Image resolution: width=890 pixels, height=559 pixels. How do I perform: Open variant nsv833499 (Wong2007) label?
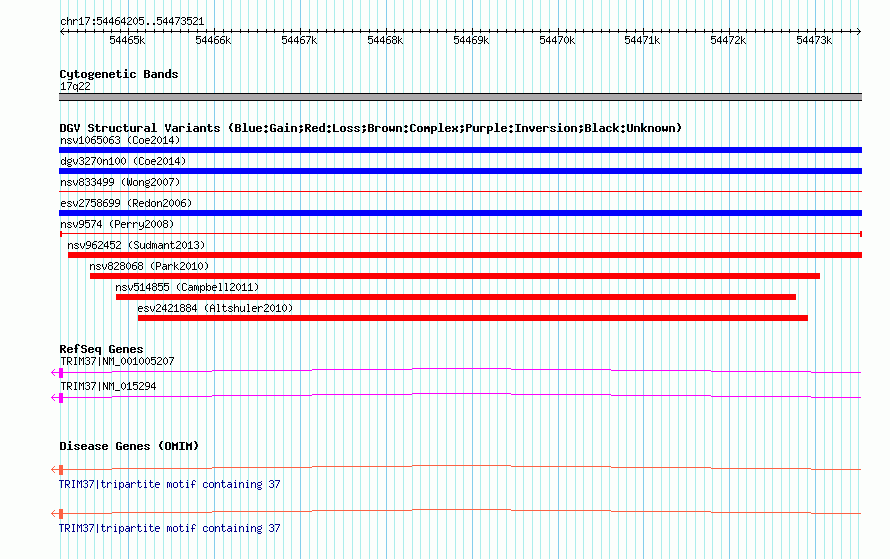coord(120,182)
